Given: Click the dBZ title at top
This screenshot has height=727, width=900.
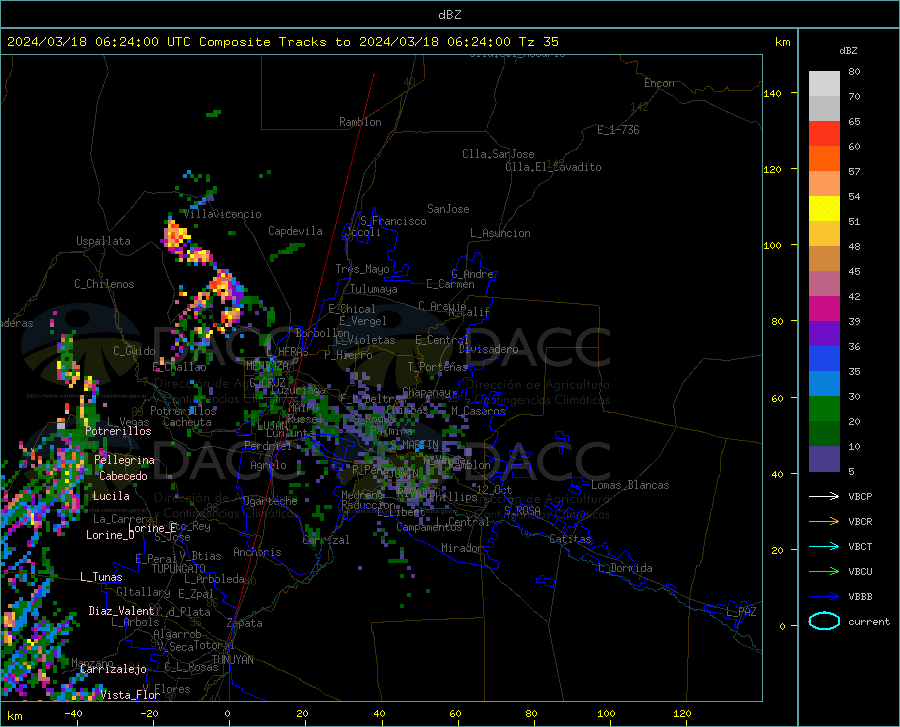Looking at the screenshot, I should coord(449,14).
